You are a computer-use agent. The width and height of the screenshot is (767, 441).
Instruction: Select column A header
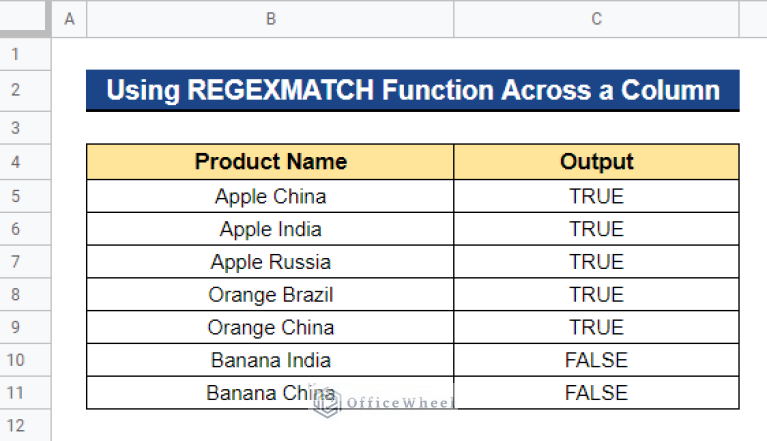(69, 19)
